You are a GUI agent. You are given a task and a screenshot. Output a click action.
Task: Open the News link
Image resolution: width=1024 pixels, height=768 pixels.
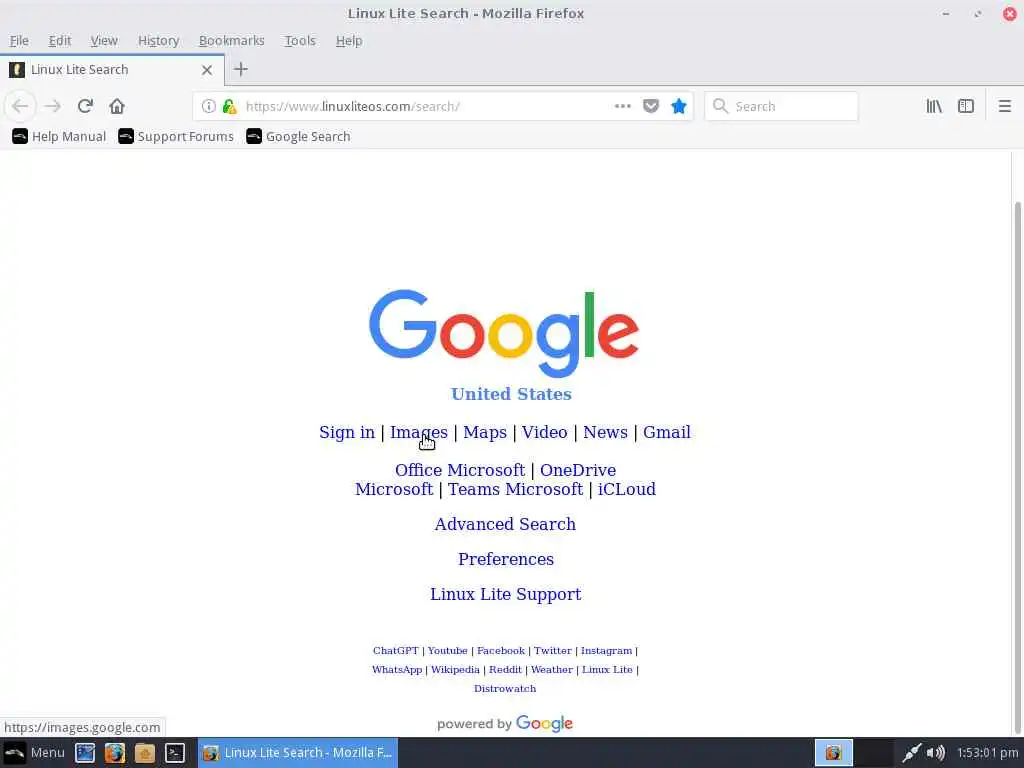click(x=605, y=432)
